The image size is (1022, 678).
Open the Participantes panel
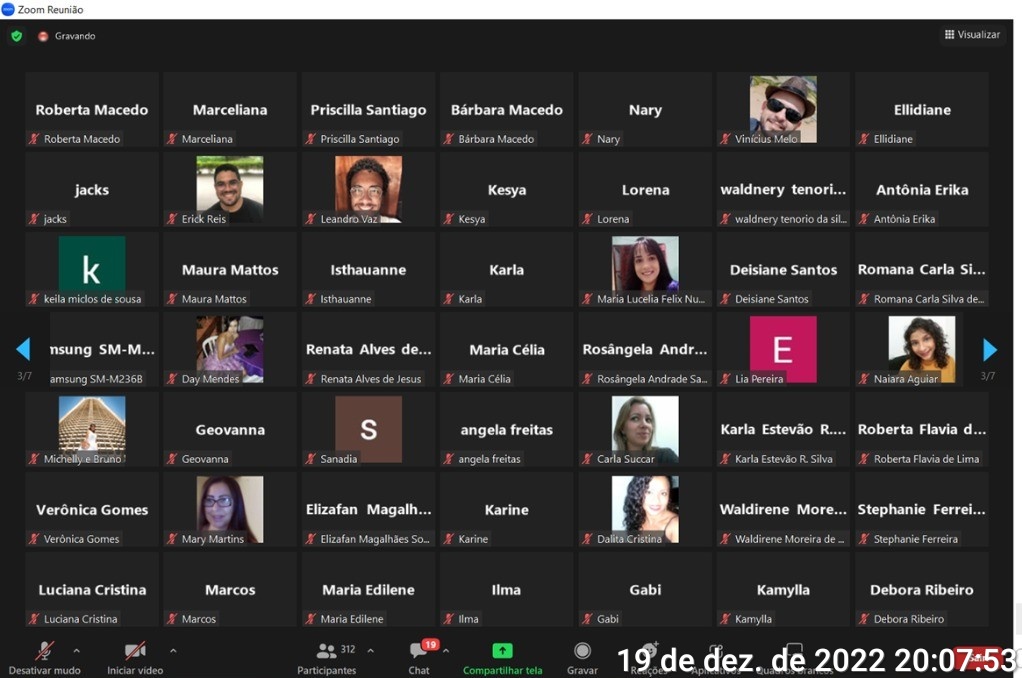(x=327, y=651)
